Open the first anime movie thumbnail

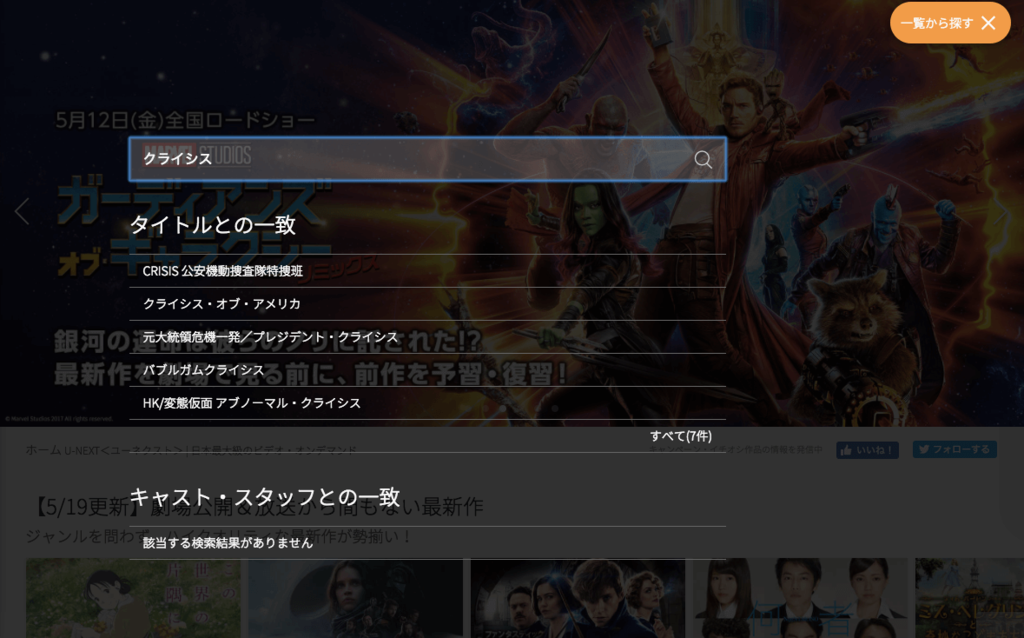coord(133,598)
